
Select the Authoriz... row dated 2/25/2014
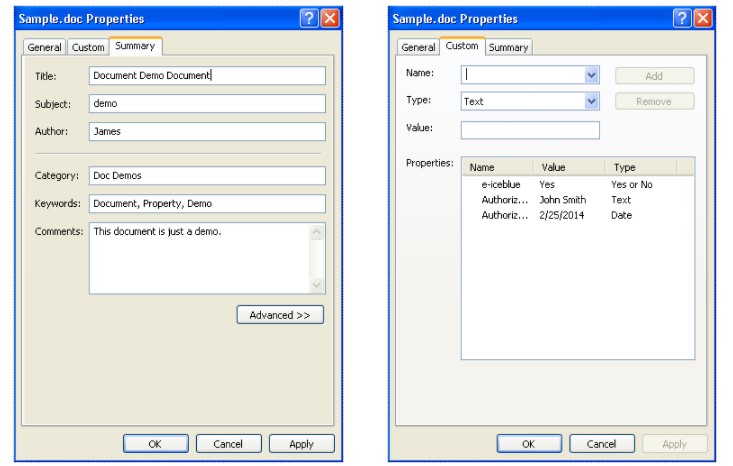pyautogui.click(x=578, y=215)
